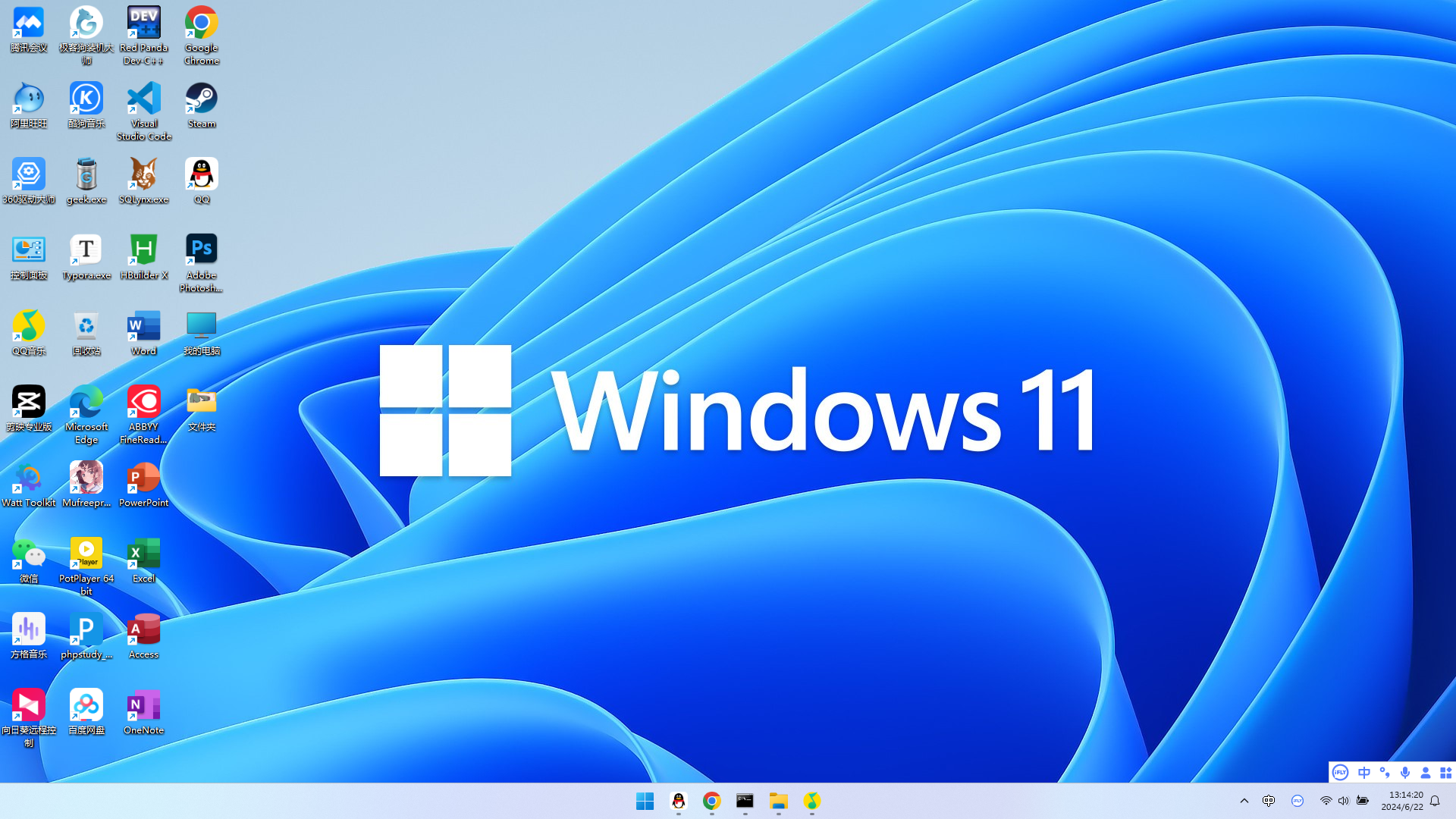Image resolution: width=1456 pixels, height=819 pixels.
Task: Open the notification bell in taskbar
Action: click(1435, 801)
